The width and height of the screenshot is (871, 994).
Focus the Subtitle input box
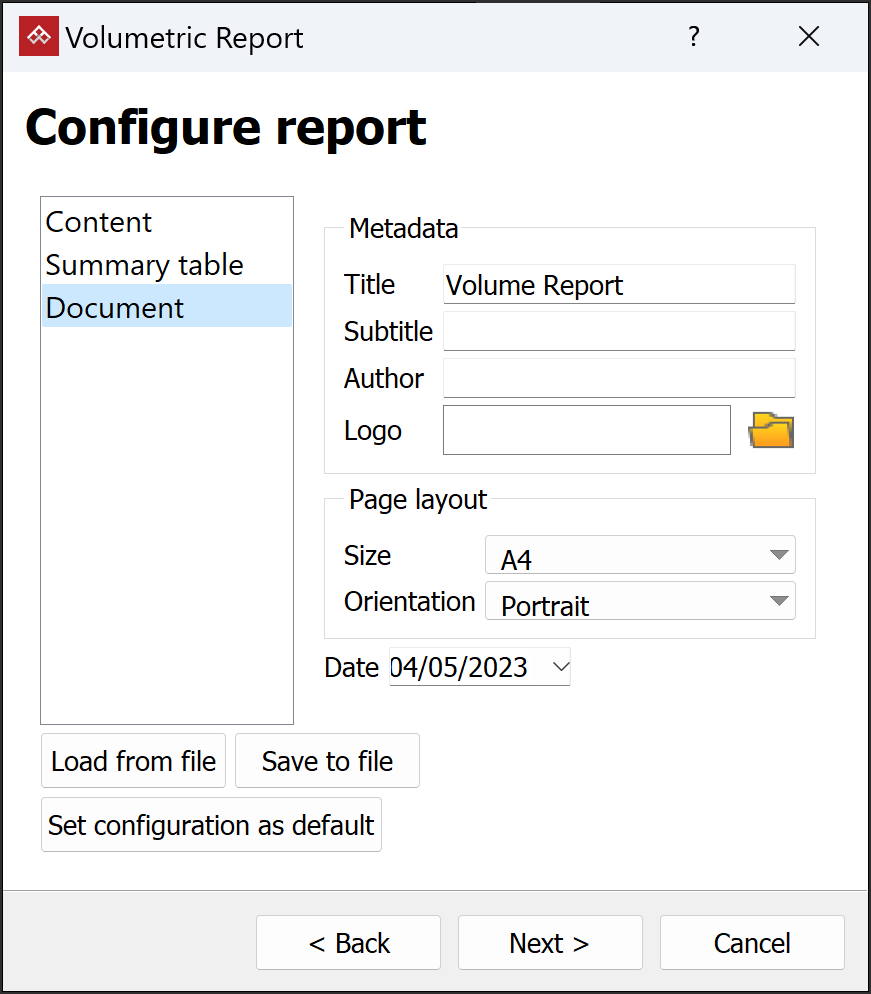(618, 331)
